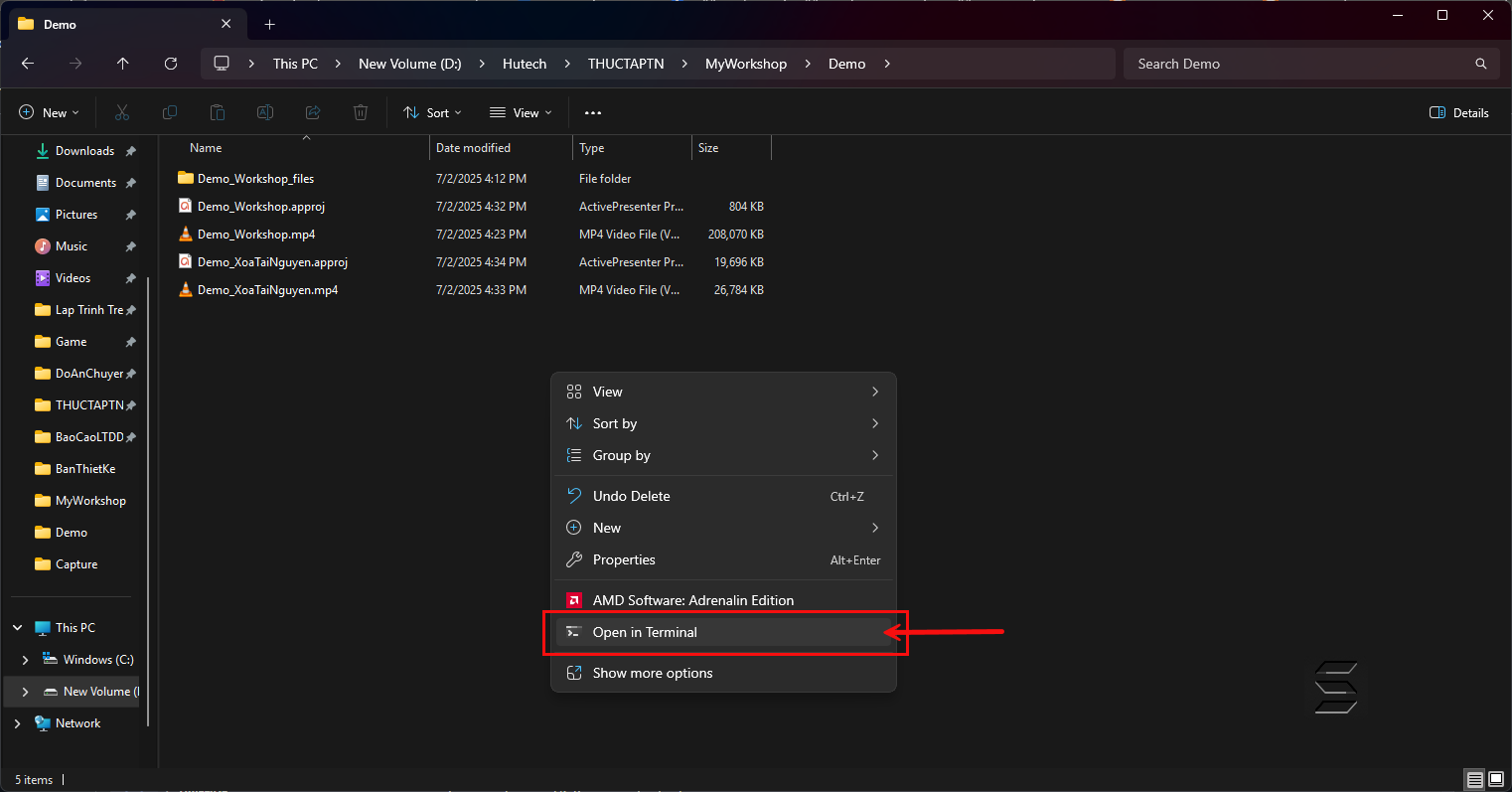Close the Demo tab
This screenshot has width=1512, height=792.
(x=227, y=24)
